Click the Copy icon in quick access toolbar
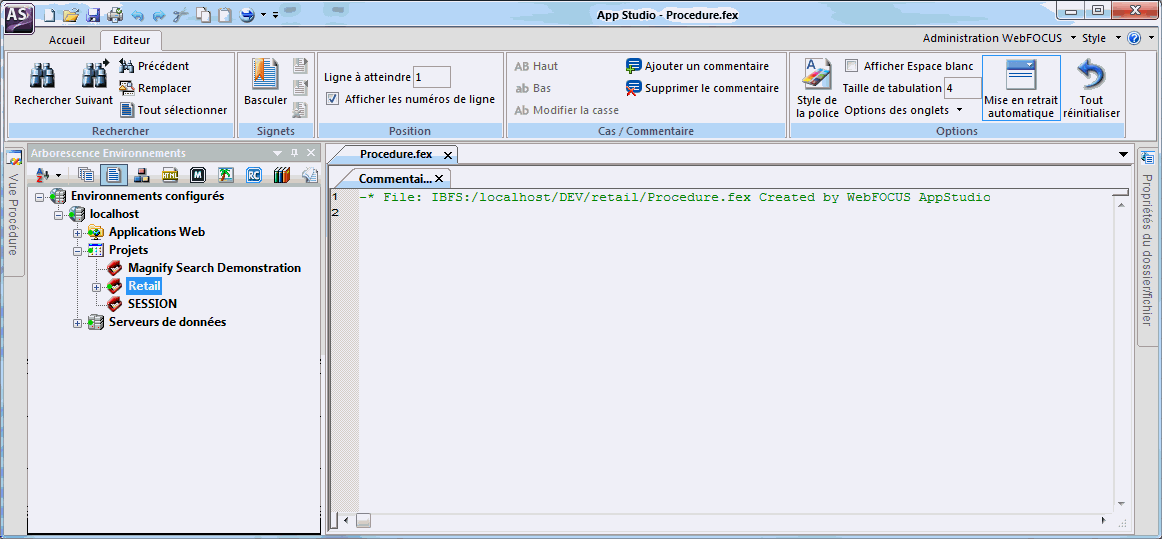 click(203, 14)
